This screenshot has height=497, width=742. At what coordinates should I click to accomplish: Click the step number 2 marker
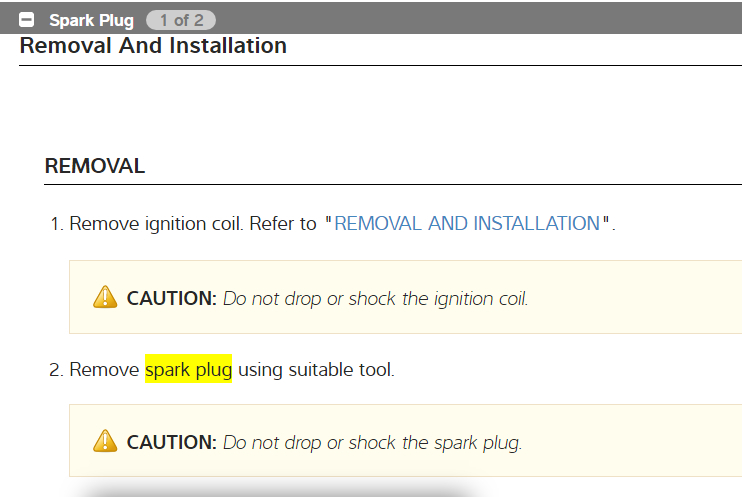click(56, 370)
